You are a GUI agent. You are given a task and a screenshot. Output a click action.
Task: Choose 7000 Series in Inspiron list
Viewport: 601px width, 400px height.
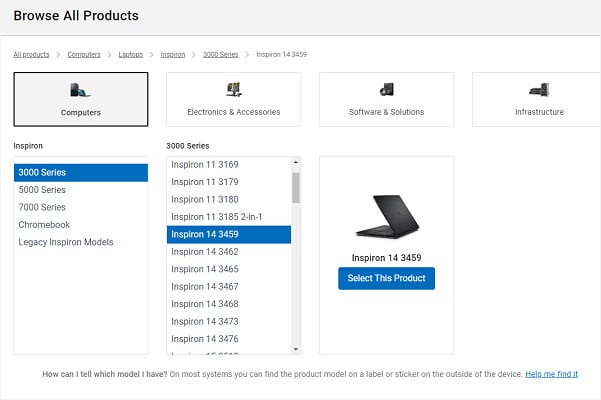[81, 207]
